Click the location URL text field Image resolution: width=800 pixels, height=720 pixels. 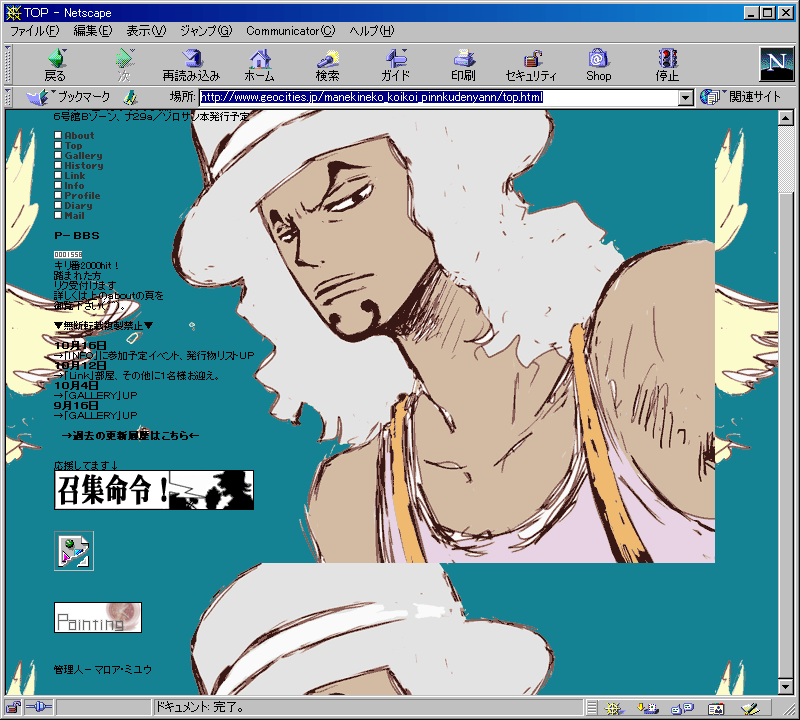click(x=439, y=97)
